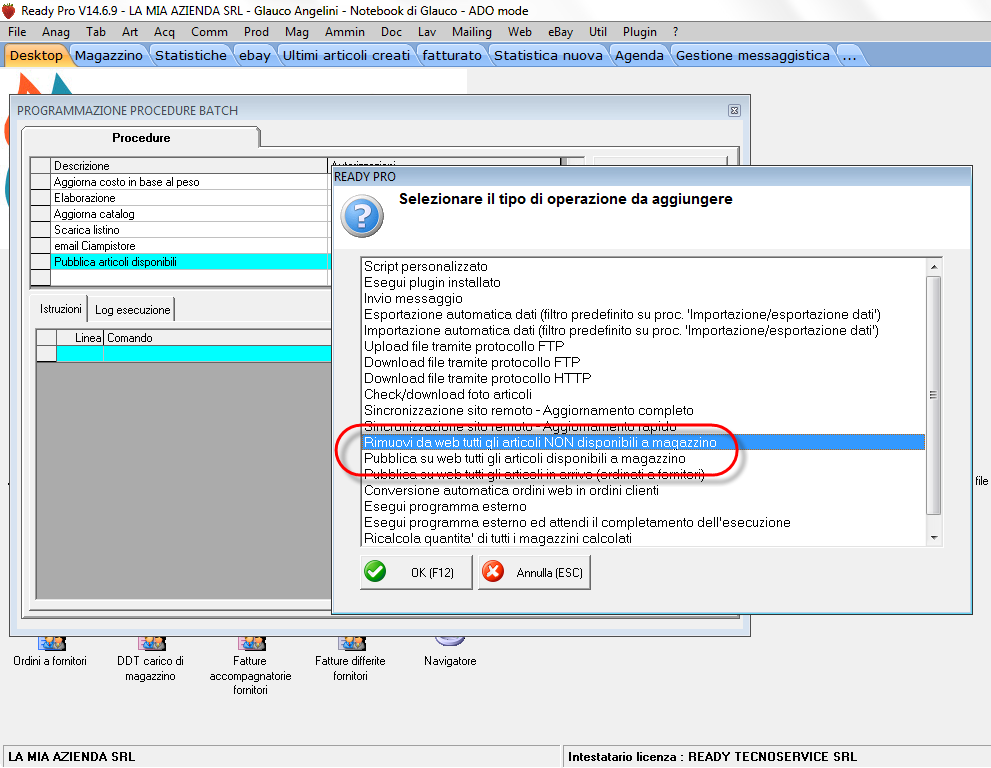Select Script personalizzato operation
This screenshot has height=768, width=991.
click(643, 267)
